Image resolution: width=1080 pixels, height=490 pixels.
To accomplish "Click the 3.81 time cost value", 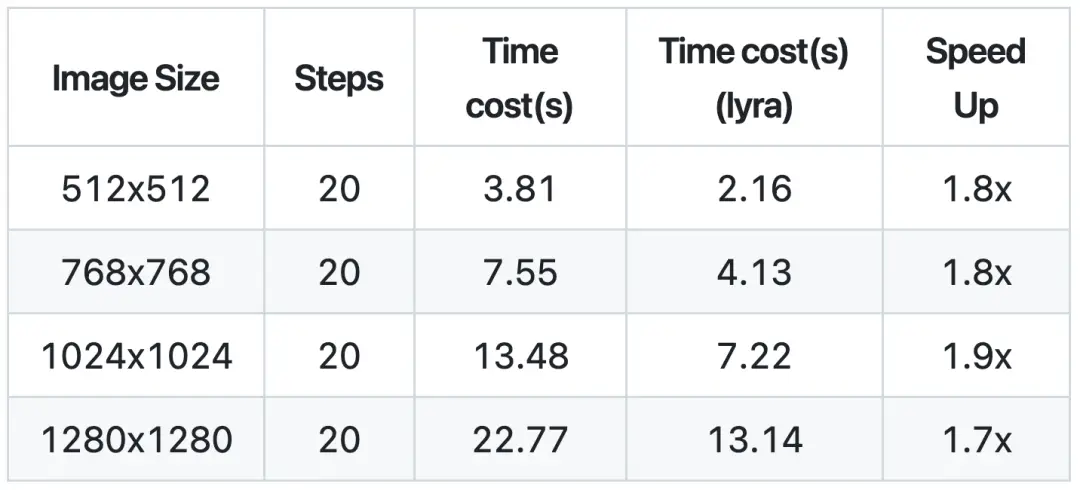I will [x=519, y=188].
